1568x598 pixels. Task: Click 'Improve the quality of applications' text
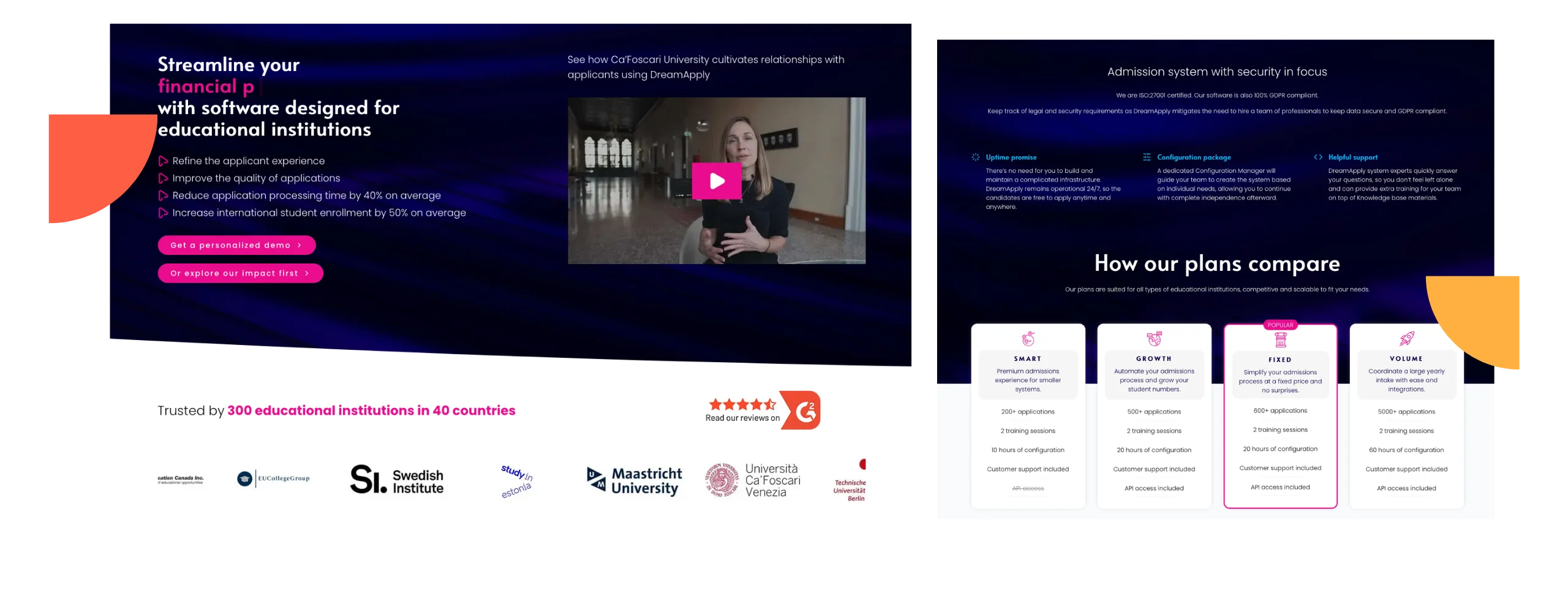256,178
